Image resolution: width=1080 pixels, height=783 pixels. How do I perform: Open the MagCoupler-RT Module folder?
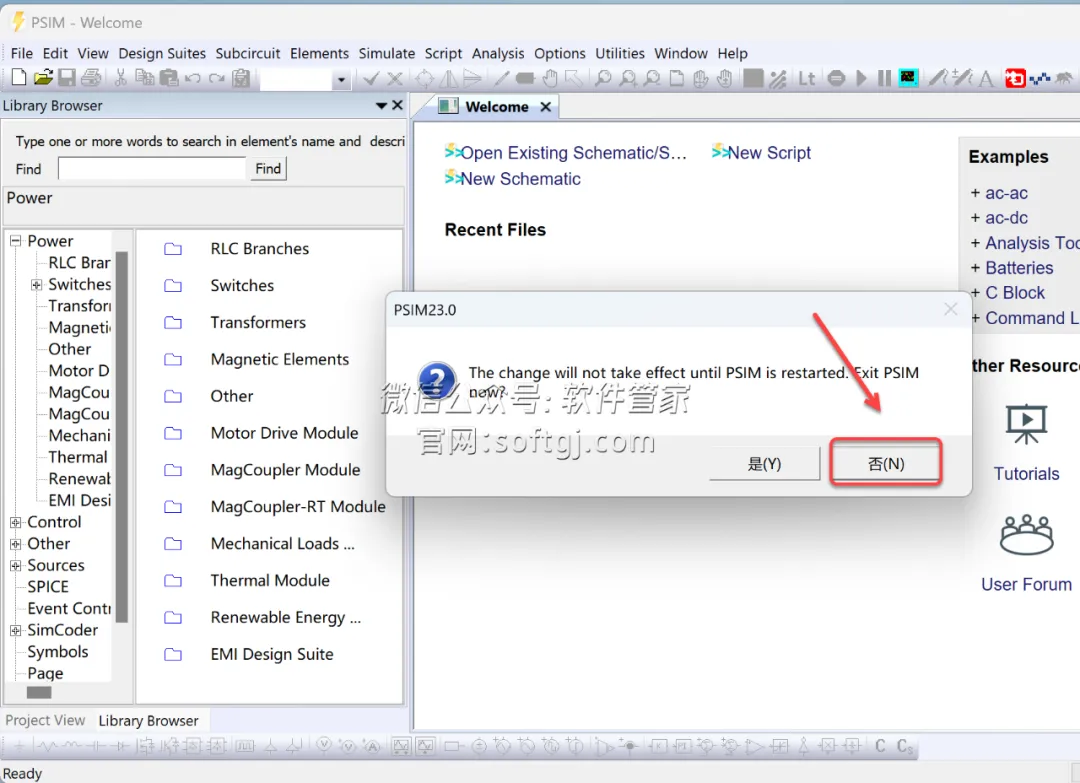pyautogui.click(x=298, y=506)
